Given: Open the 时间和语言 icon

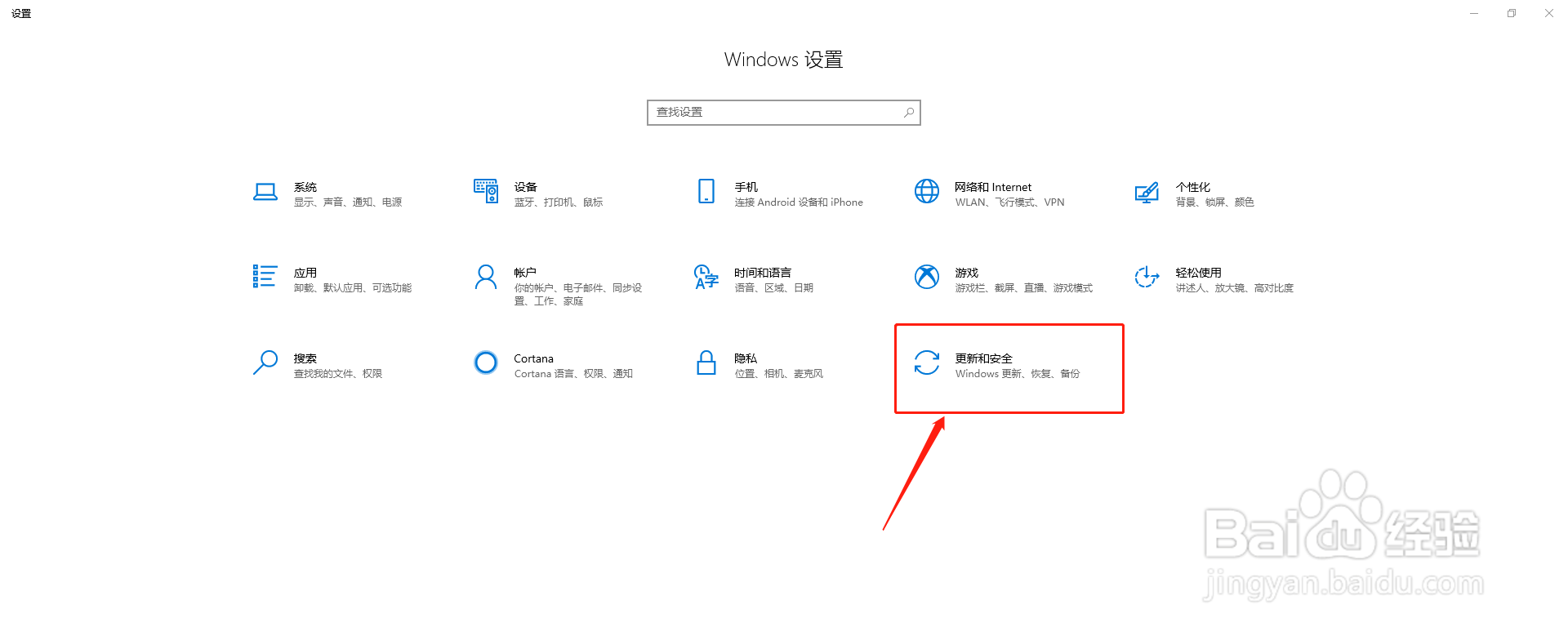Looking at the screenshot, I should pos(706,277).
